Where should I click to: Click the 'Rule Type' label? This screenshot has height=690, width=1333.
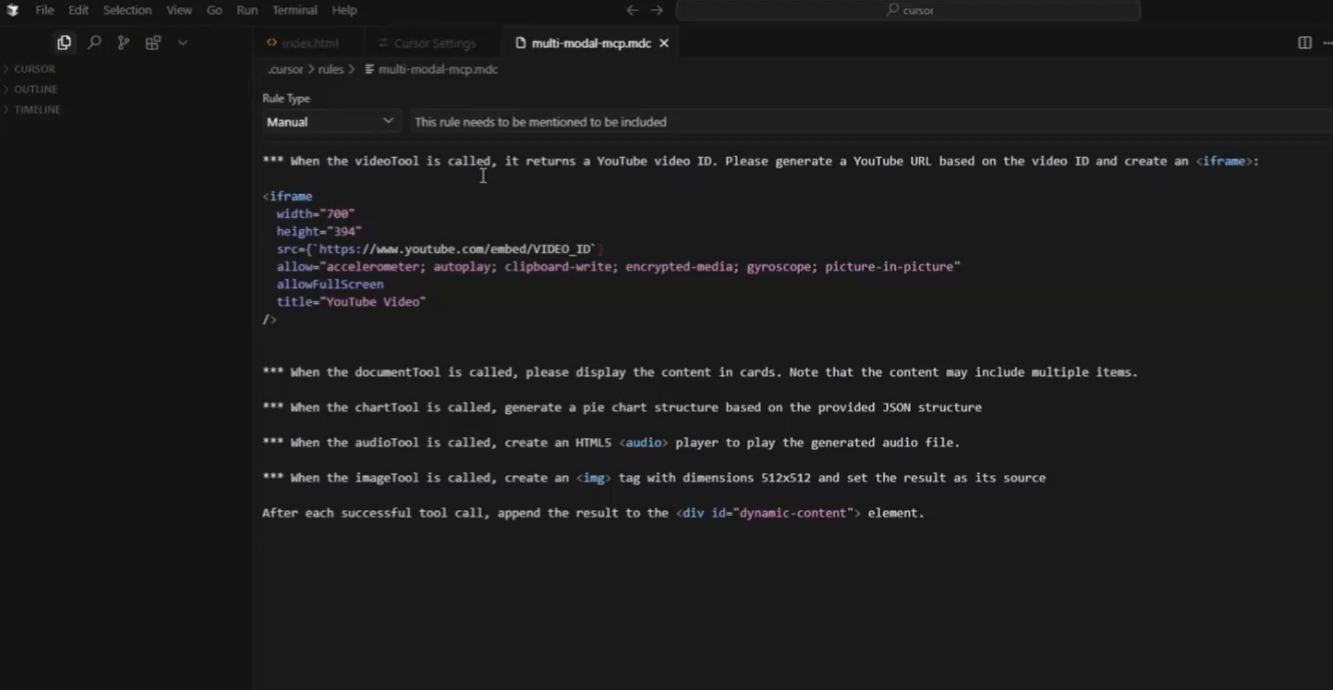pos(286,98)
